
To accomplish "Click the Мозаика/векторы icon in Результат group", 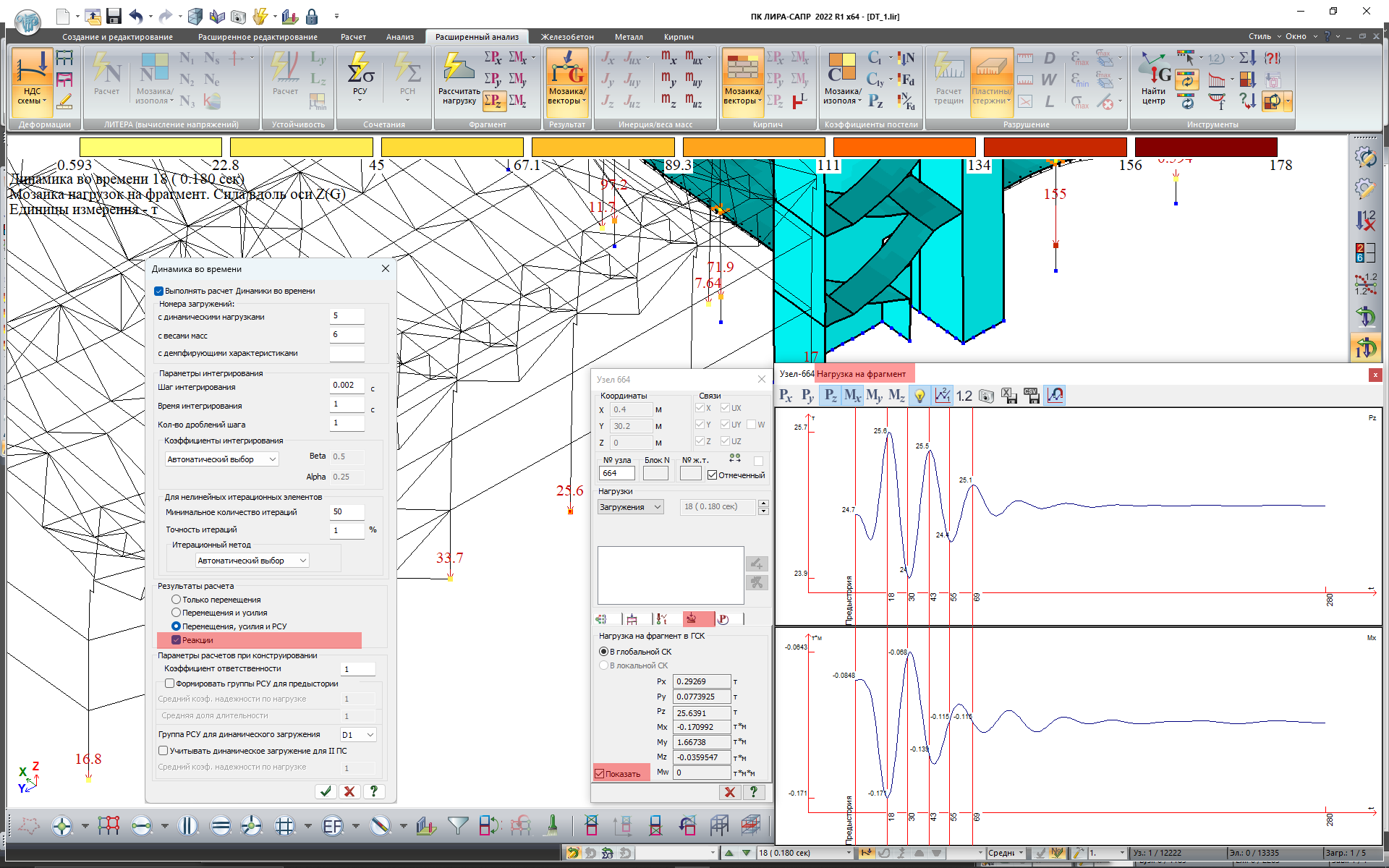I will click(566, 81).
